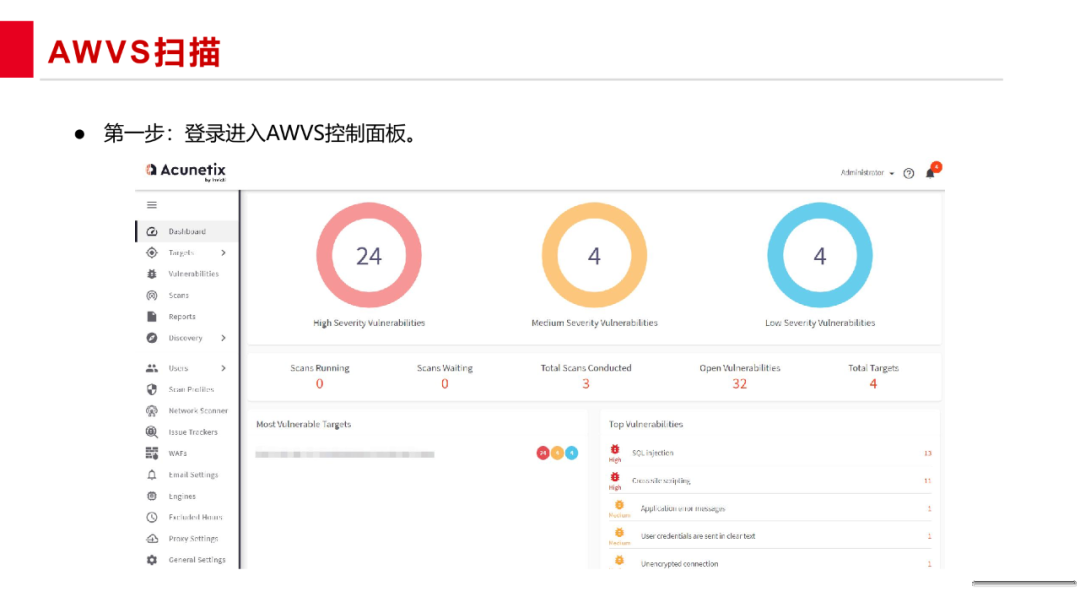Image resolution: width=1080 pixels, height=608 pixels.
Task: Click the Application error messages medium icon
Action: (619, 505)
